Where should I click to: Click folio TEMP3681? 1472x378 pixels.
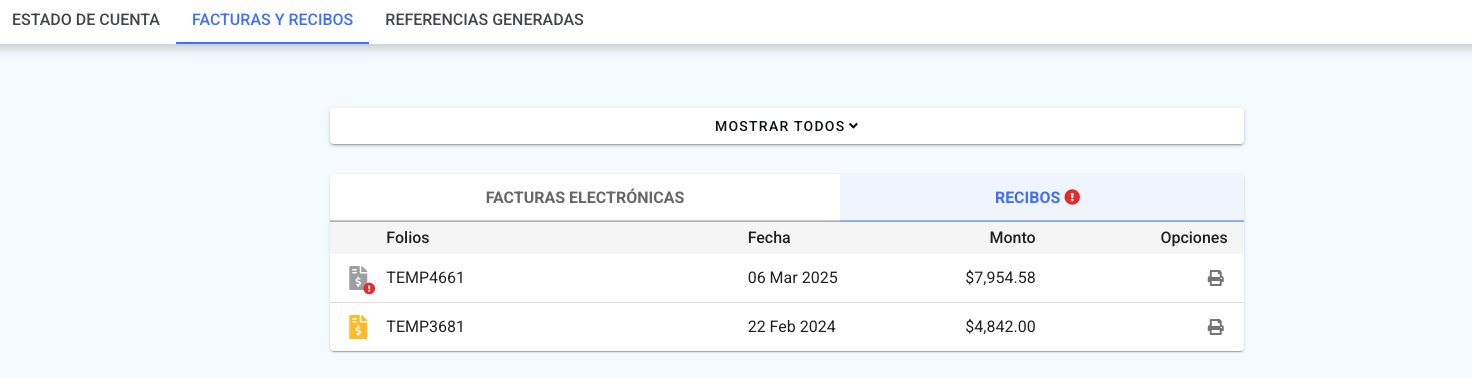click(x=425, y=327)
